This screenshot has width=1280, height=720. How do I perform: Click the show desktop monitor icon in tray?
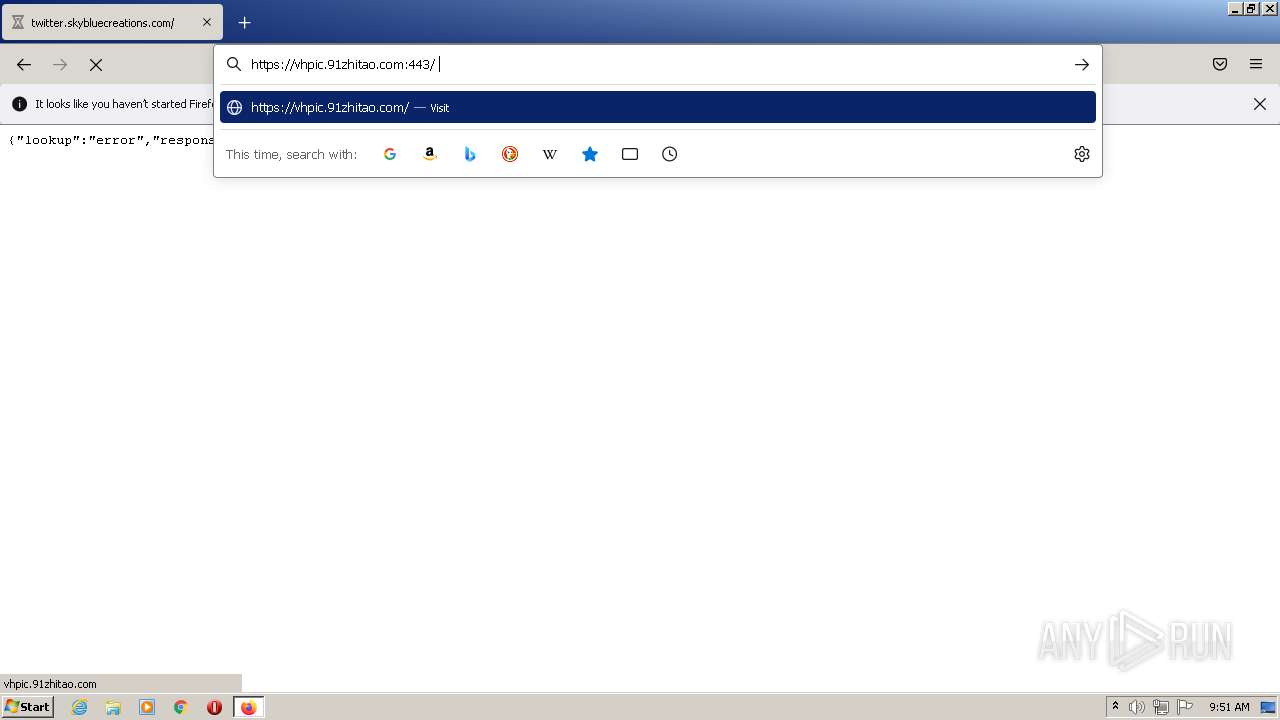point(1268,707)
